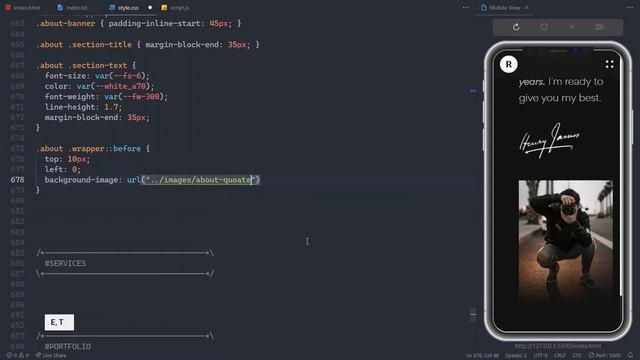The width and height of the screenshot is (640, 360).
Task: Click the '.about .section-text' selector
Action: click(82, 65)
